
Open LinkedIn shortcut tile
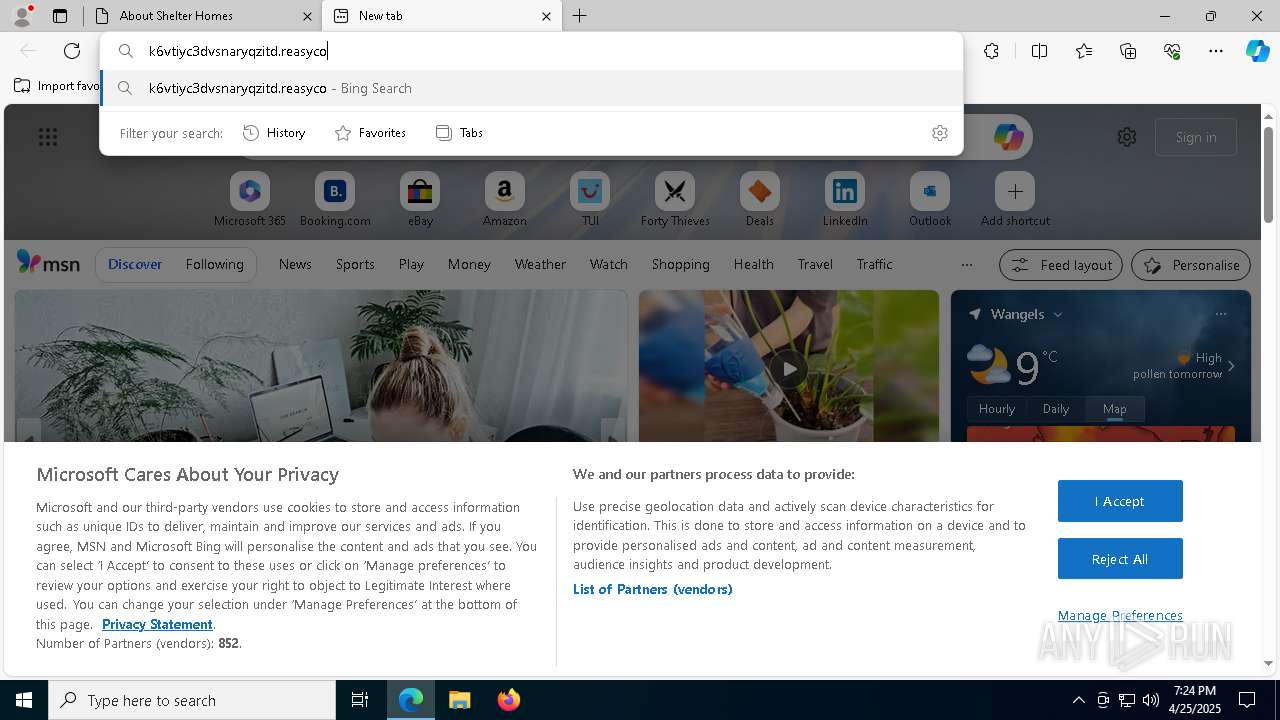[845, 200]
